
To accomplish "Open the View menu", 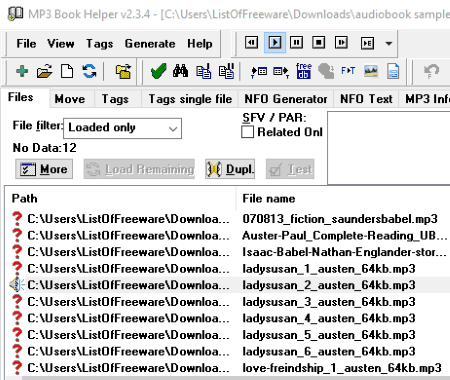I will 61,44.
